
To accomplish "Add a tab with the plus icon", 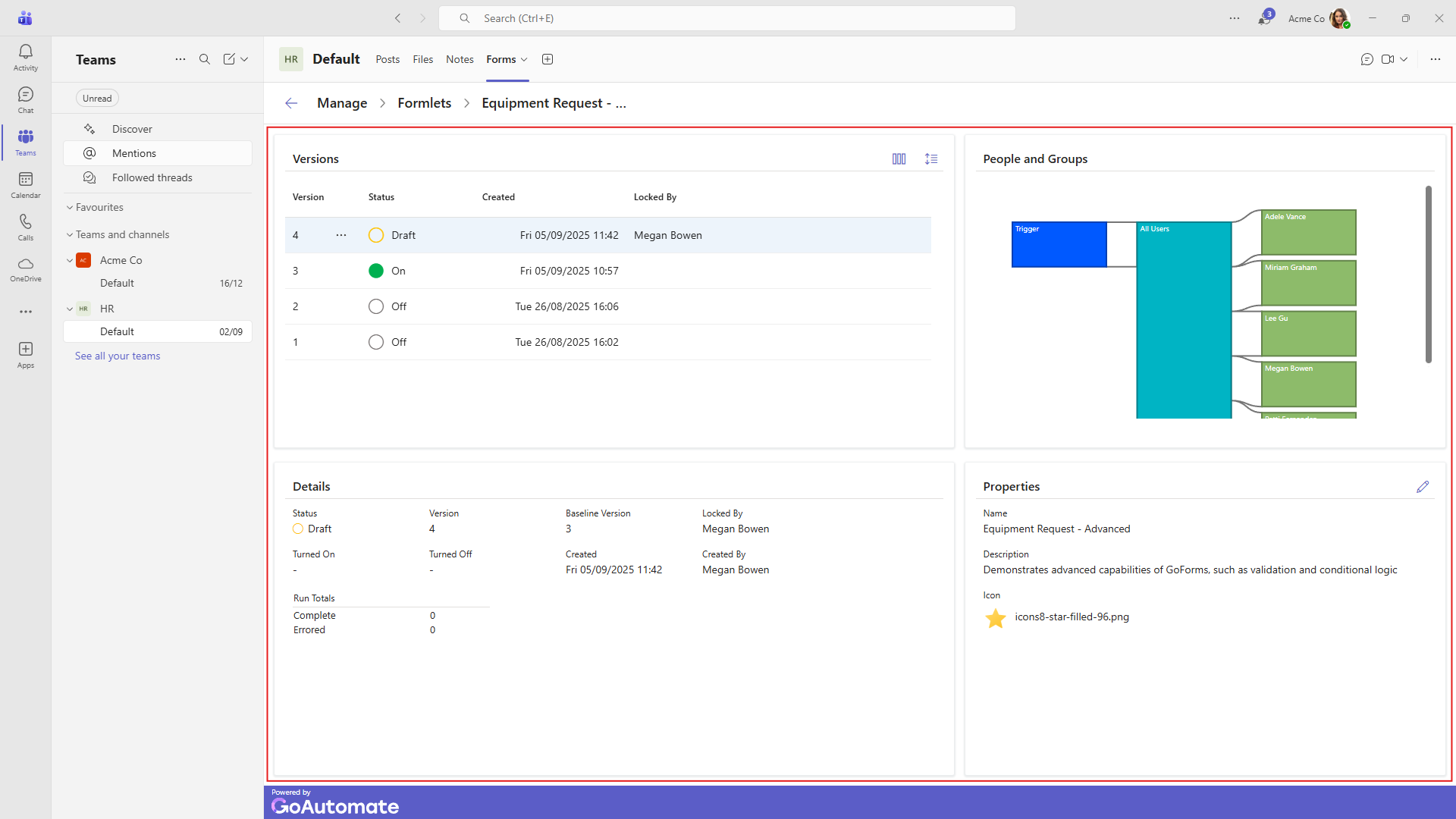I will [548, 59].
